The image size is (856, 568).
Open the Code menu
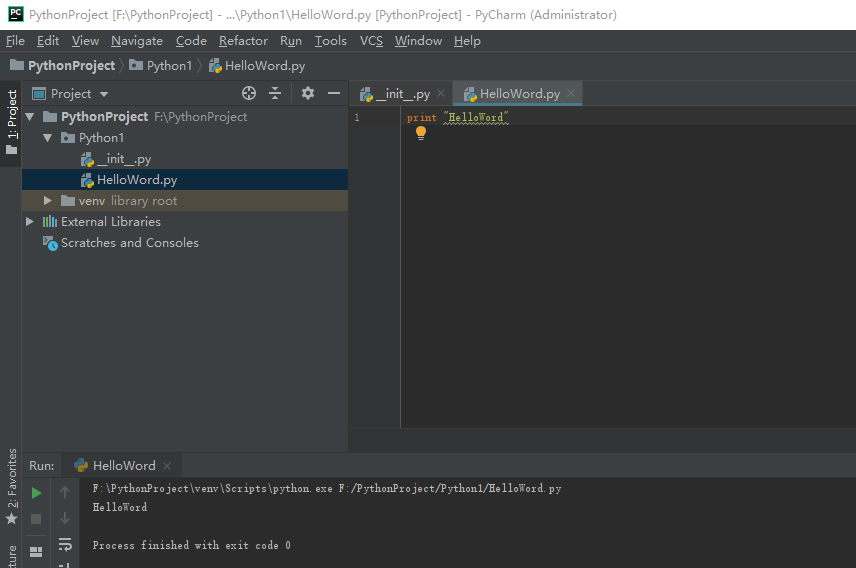tap(191, 41)
